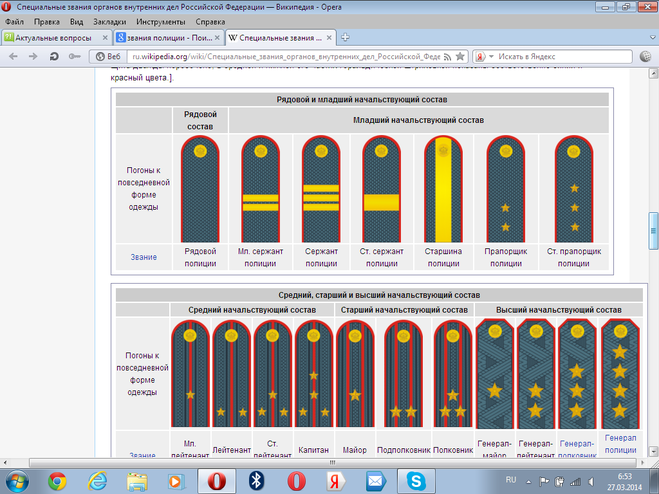Open the Yandex search engine dropdown
659x494 pixels.
488,57
